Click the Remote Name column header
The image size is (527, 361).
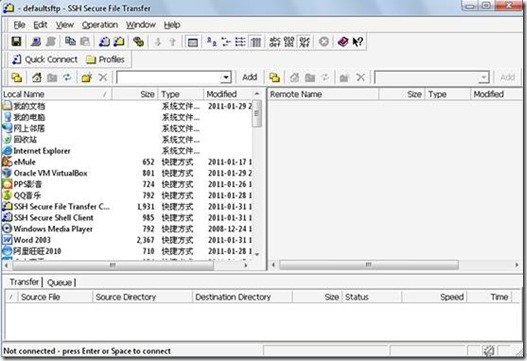[323, 94]
